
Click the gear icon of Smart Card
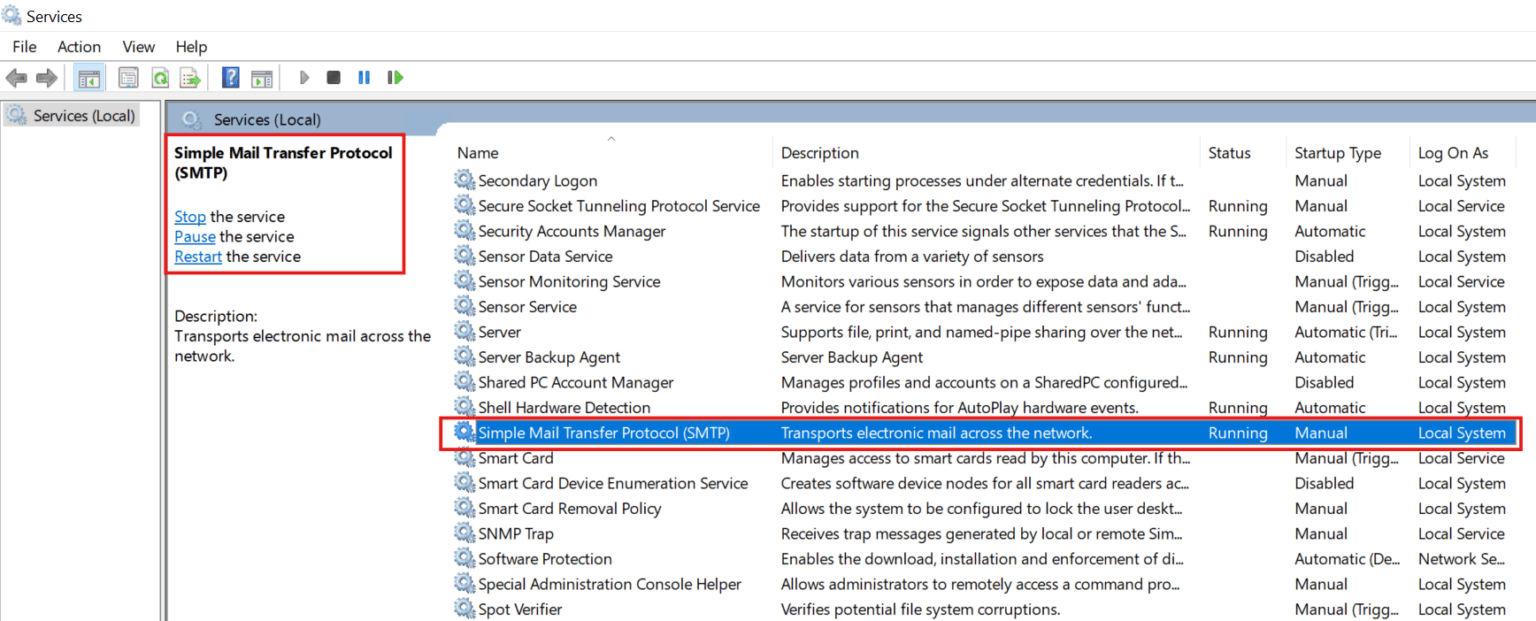tap(465, 457)
